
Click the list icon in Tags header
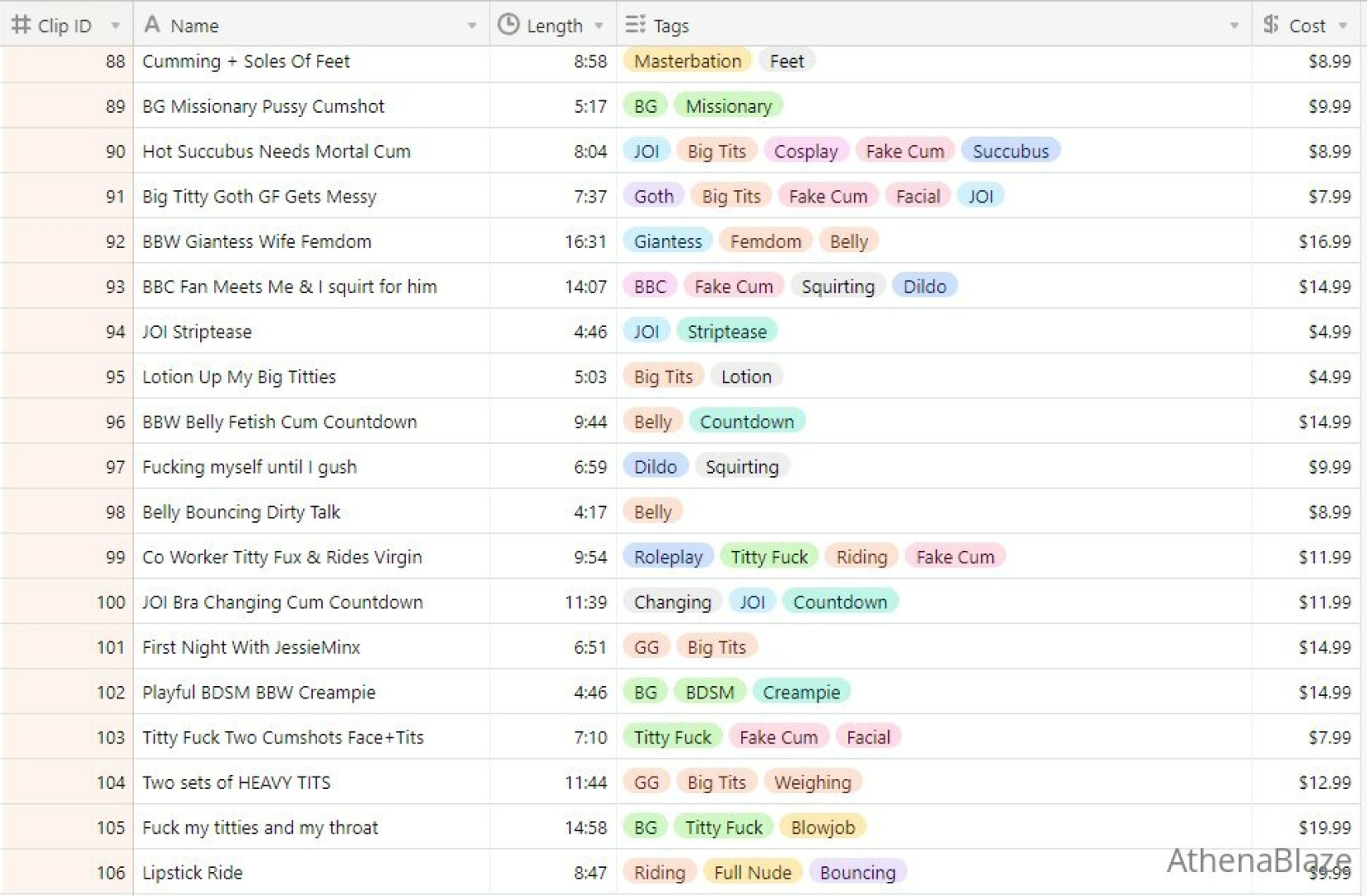coord(635,25)
